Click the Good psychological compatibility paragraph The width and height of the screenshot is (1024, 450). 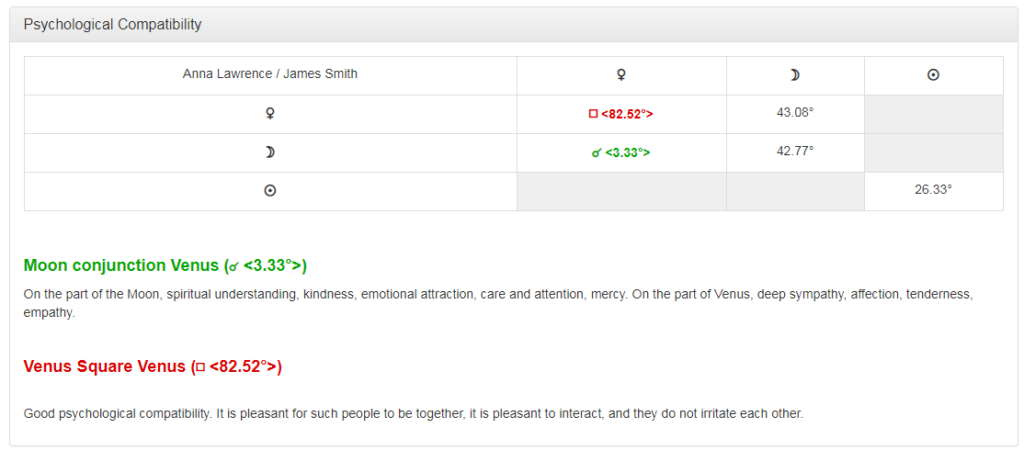pos(413,413)
